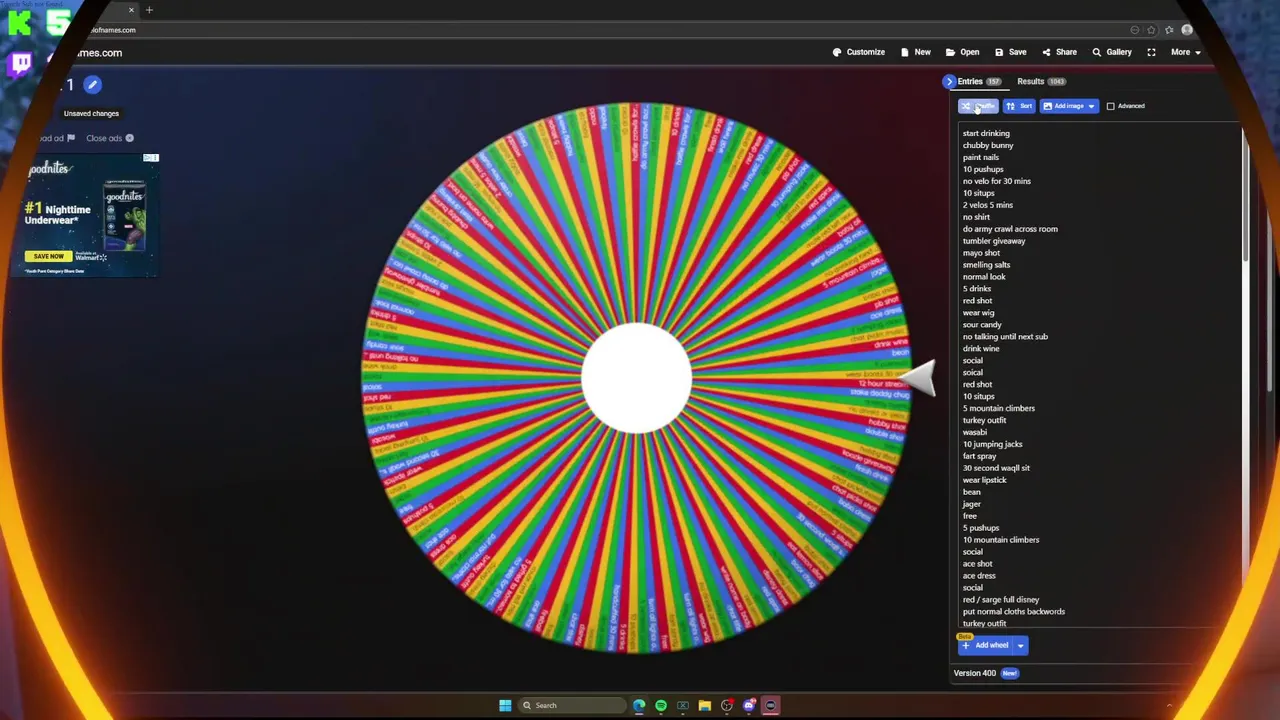This screenshot has height=720, width=1280.
Task: Click 'red / sarge full disney' entry
Action: [1001, 600]
